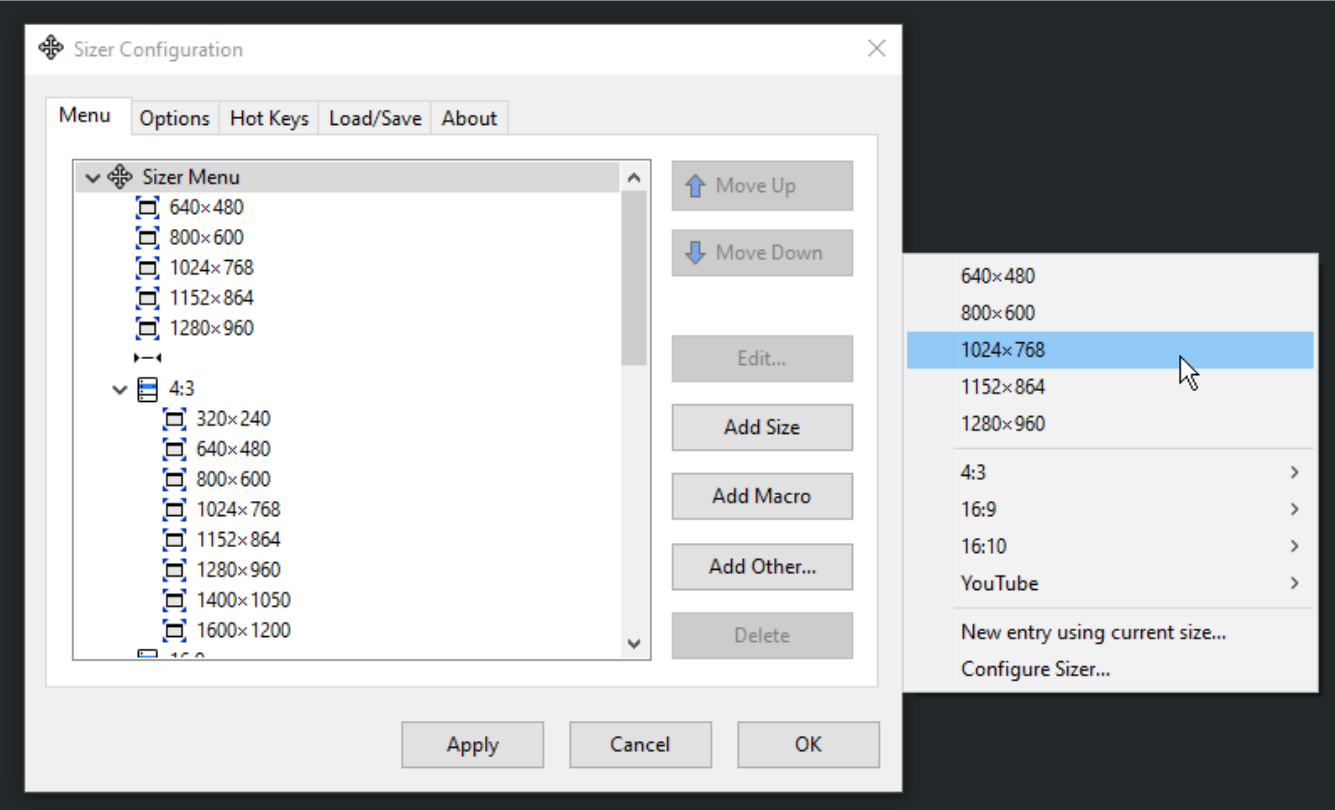The width and height of the screenshot is (1335, 810).
Task: Click the 4:3 group folder icon
Action: (x=147, y=389)
